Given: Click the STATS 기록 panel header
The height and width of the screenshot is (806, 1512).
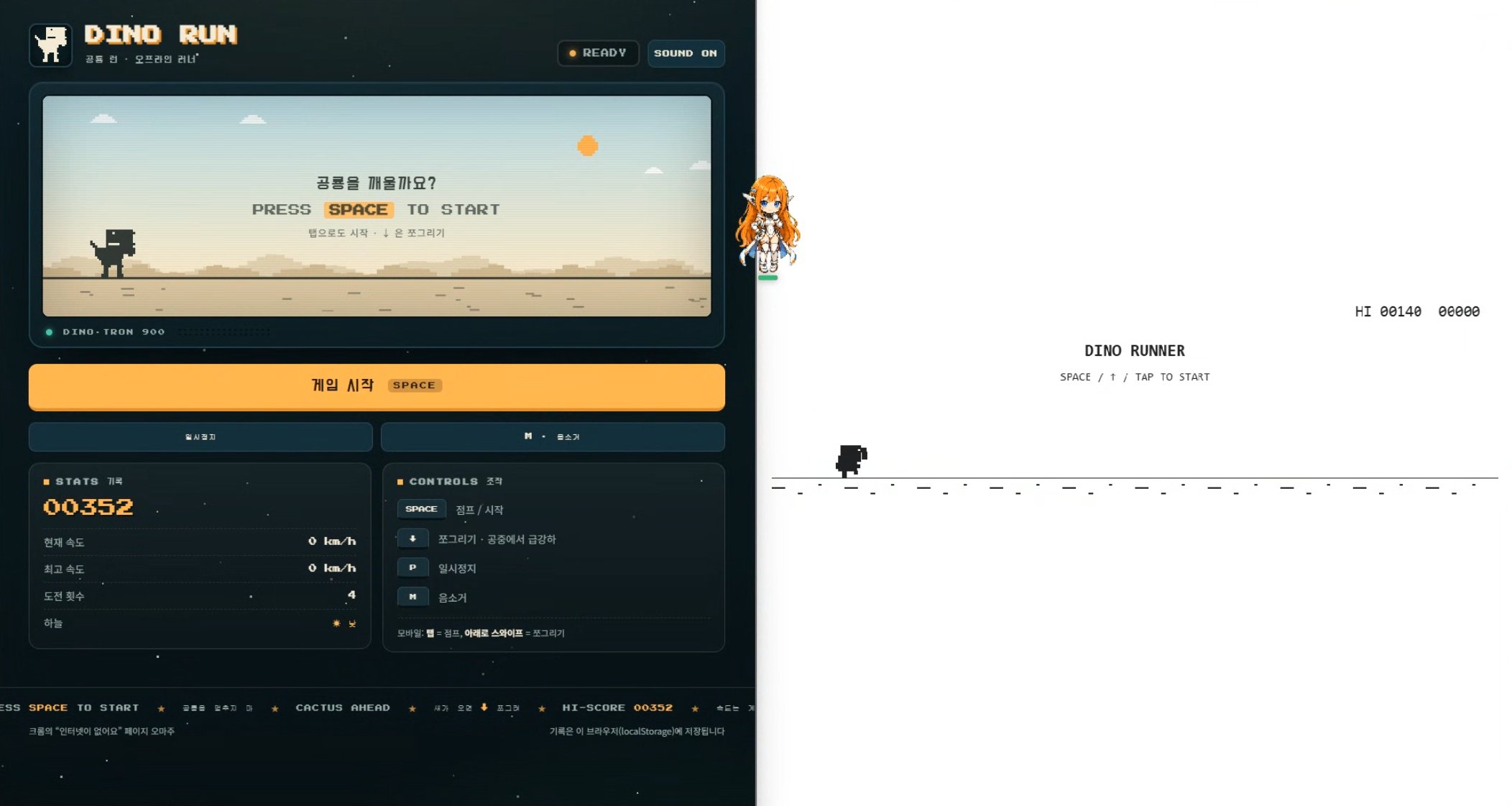Looking at the screenshot, I should (x=83, y=481).
